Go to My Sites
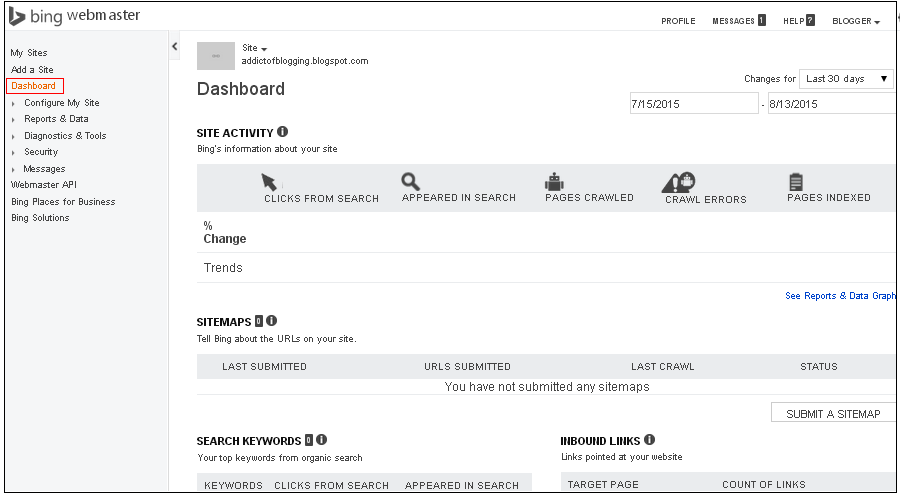 point(29,53)
